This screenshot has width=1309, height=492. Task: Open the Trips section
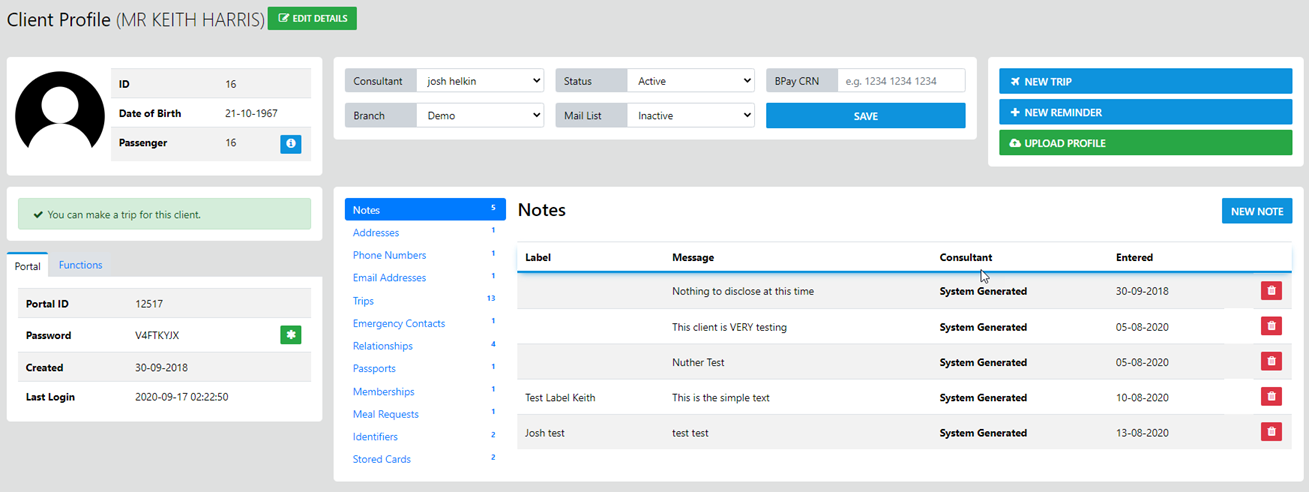pos(363,301)
